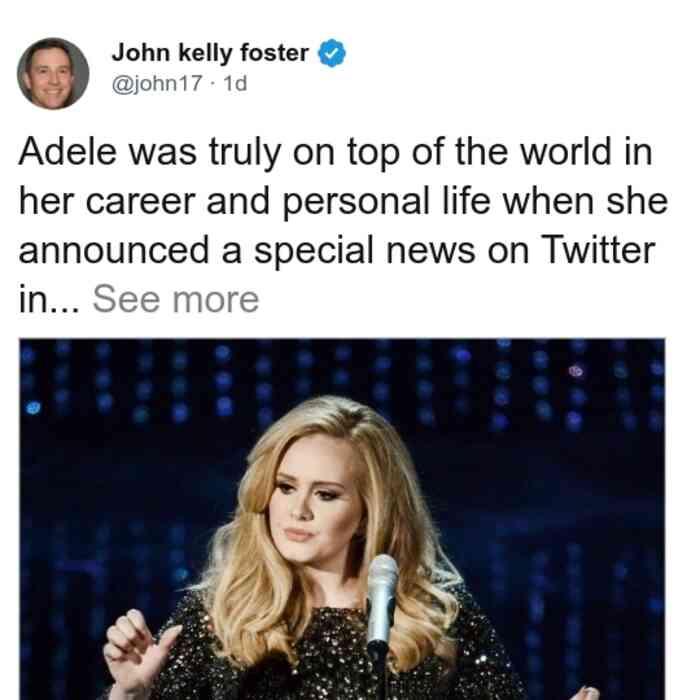Open the John kelly foster display name

(x=210, y=53)
